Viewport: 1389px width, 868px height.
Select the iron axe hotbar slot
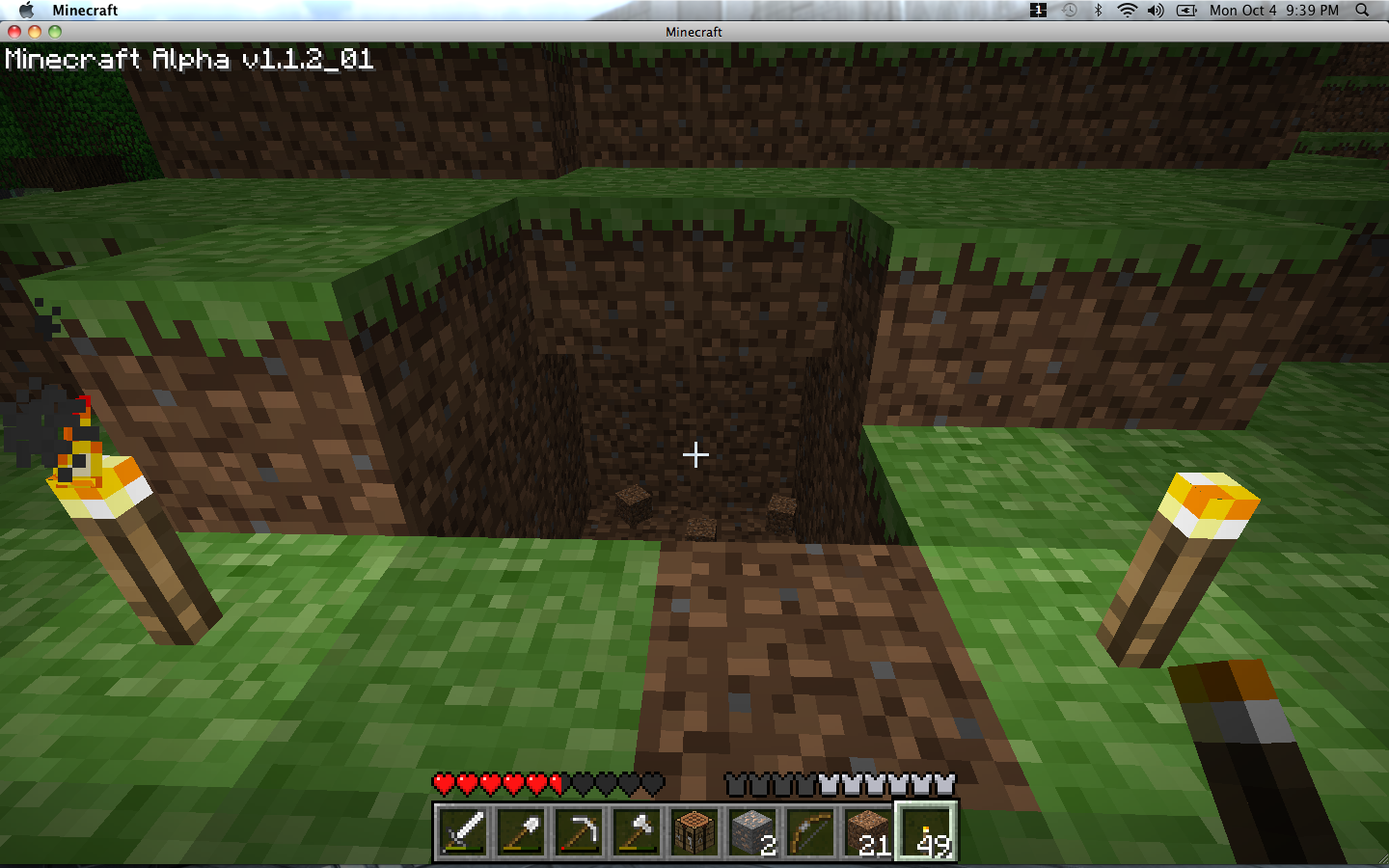coord(637,831)
